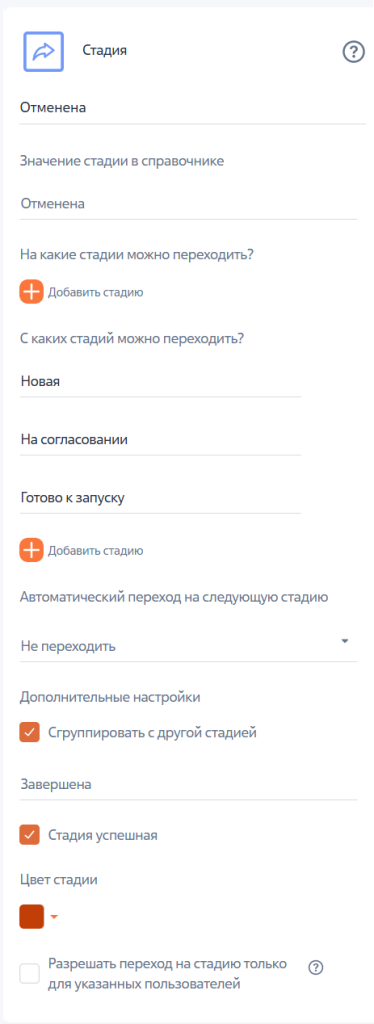Expand the 'Не переходить' dropdown arrow
This screenshot has width=374, height=1024.
345,641
